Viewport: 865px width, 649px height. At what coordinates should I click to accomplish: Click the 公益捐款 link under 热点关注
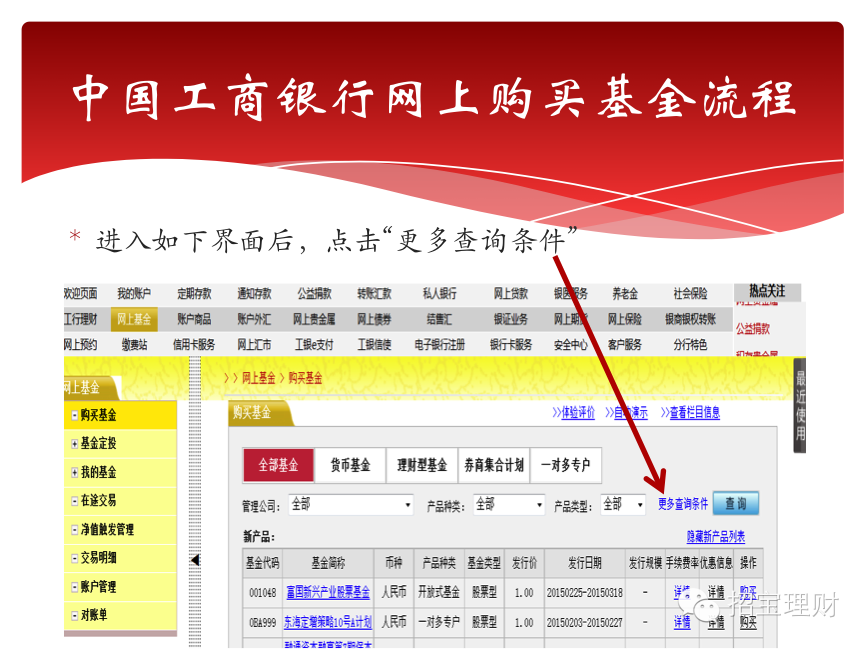[x=753, y=329]
